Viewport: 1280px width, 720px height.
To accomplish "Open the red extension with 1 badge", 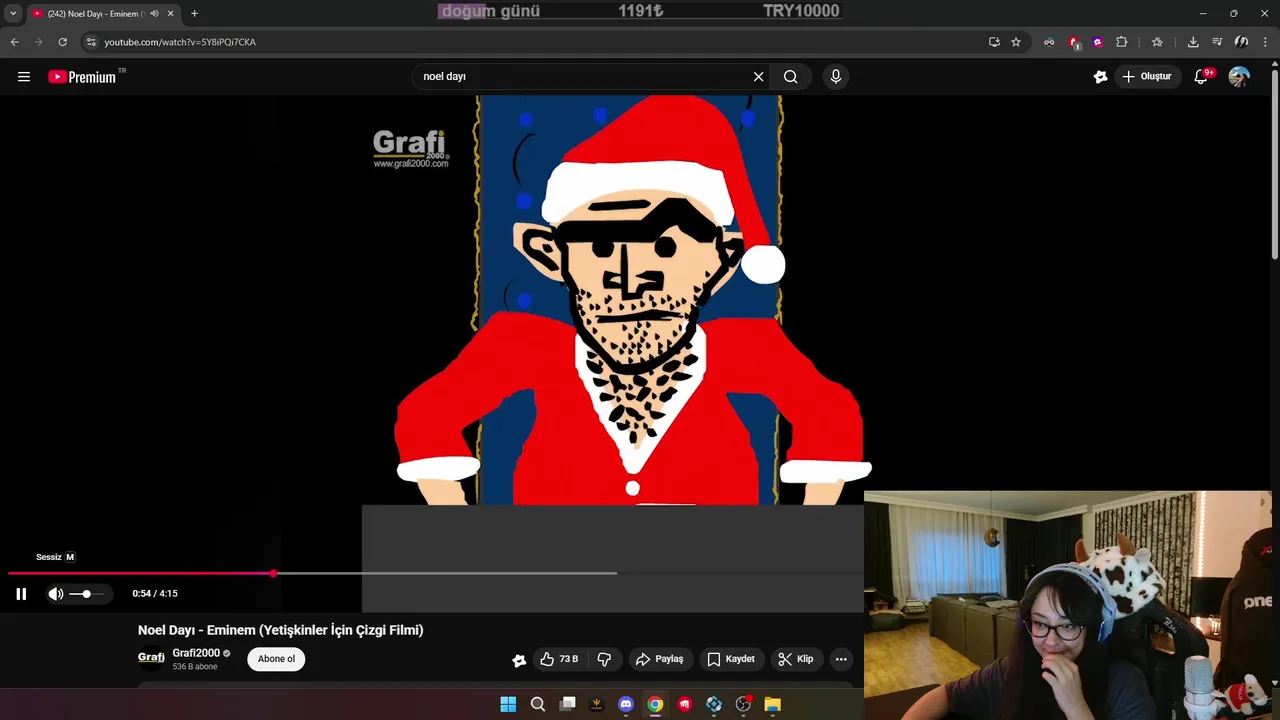I will point(1074,42).
